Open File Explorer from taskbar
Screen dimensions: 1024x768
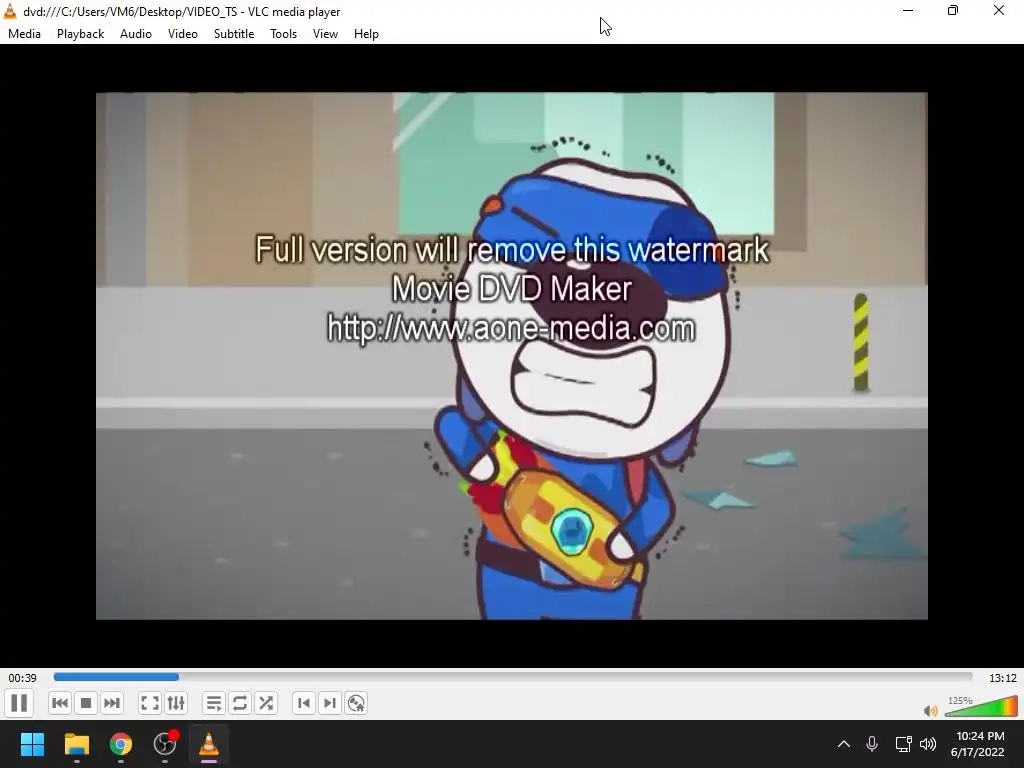pos(76,744)
